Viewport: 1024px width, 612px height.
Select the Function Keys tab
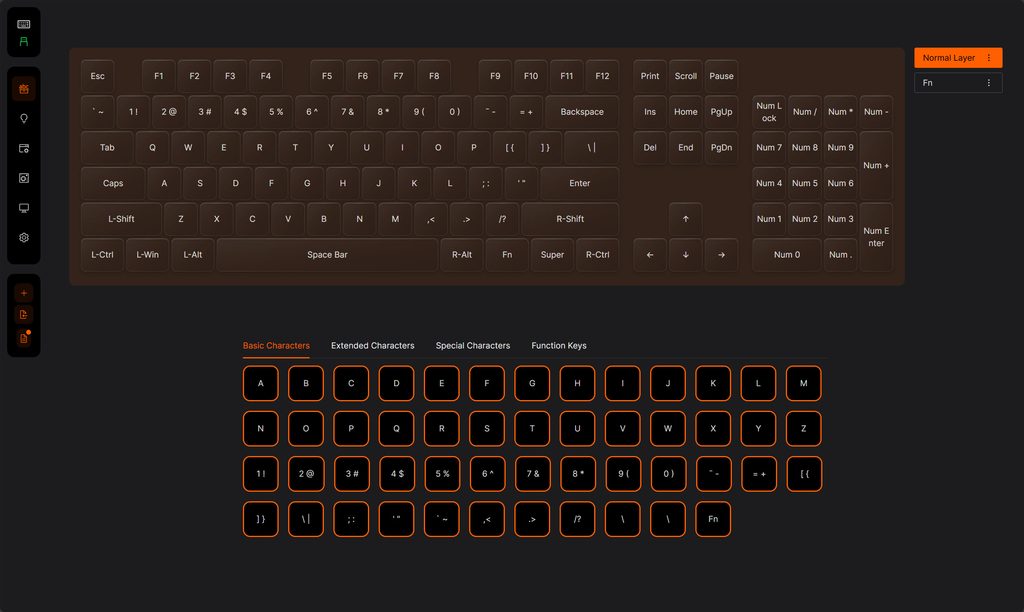click(x=559, y=346)
